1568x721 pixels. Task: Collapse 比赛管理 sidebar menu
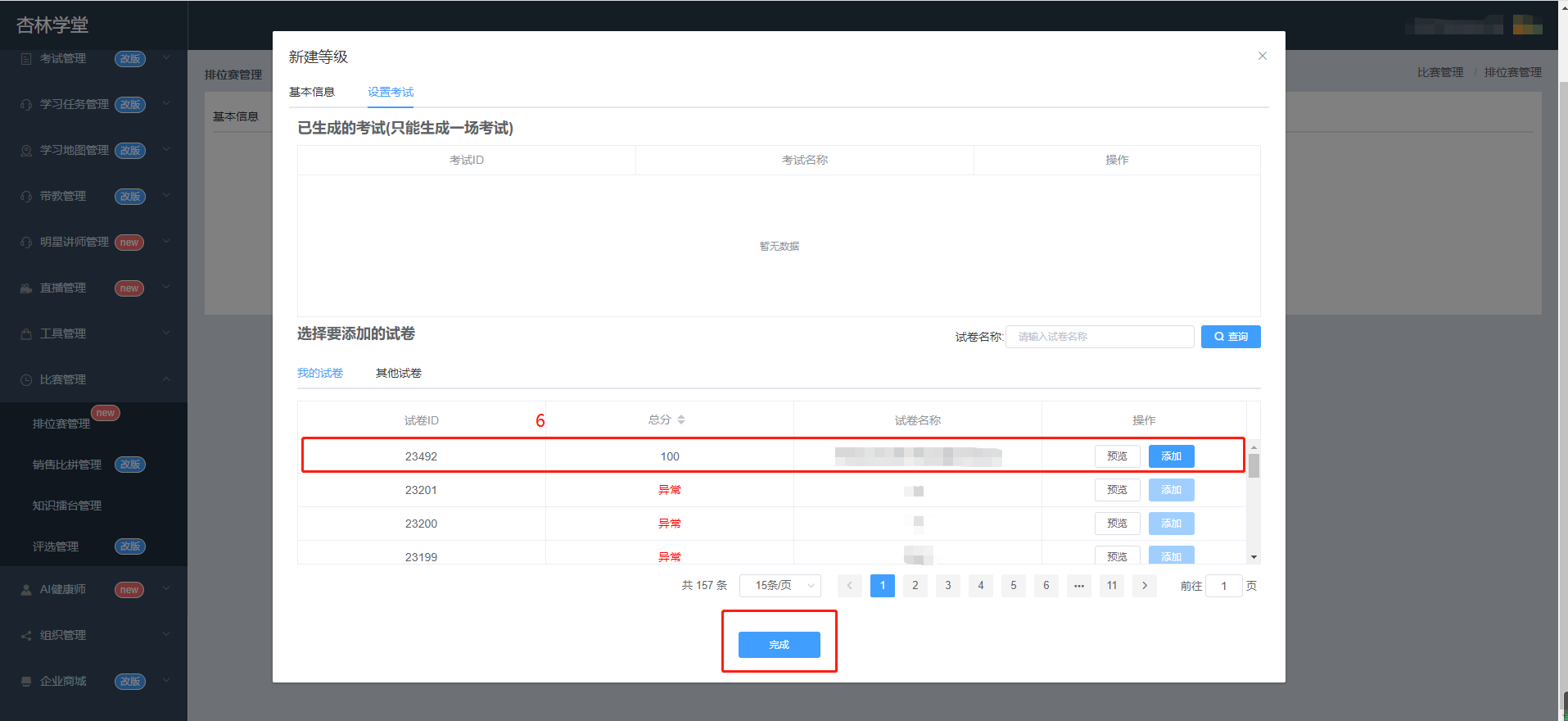coord(93,380)
